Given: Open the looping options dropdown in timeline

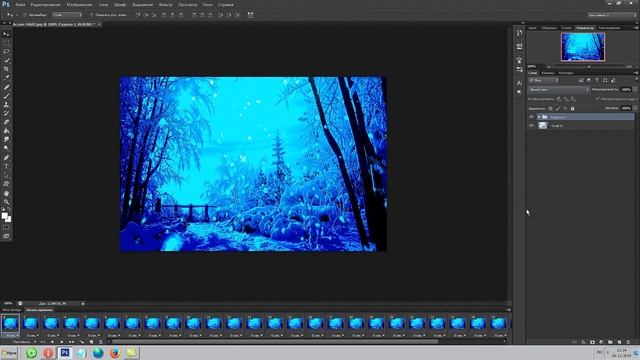Looking at the screenshot, I should 24,342.
